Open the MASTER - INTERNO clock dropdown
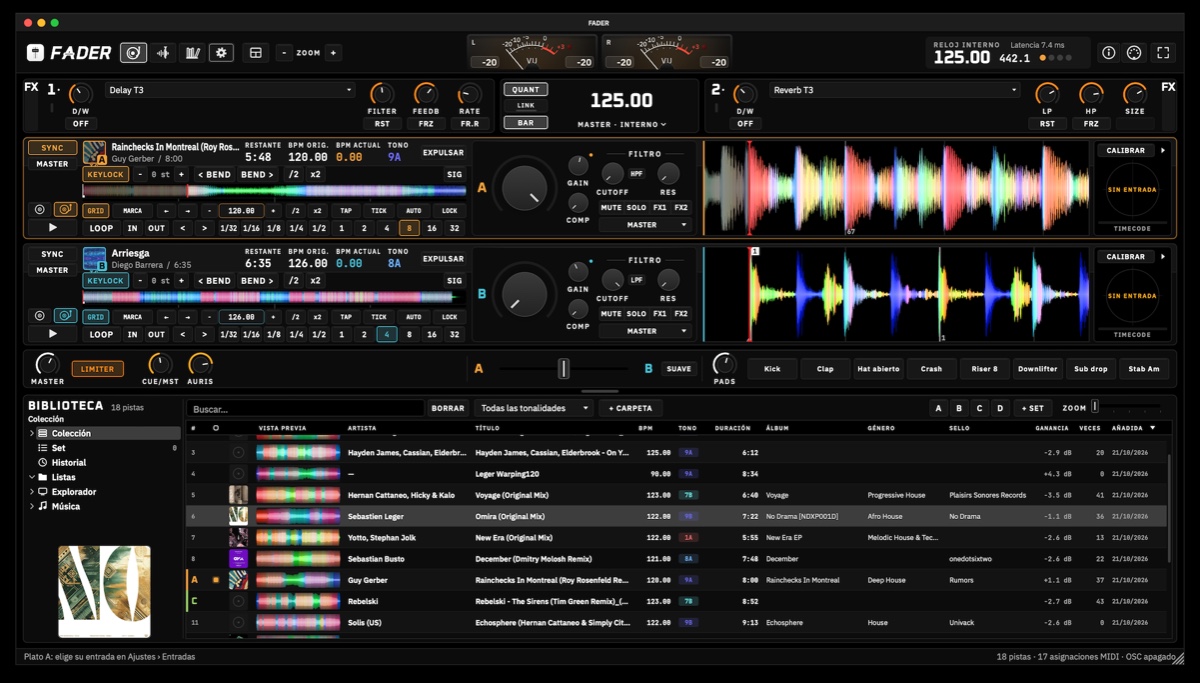 tap(622, 125)
